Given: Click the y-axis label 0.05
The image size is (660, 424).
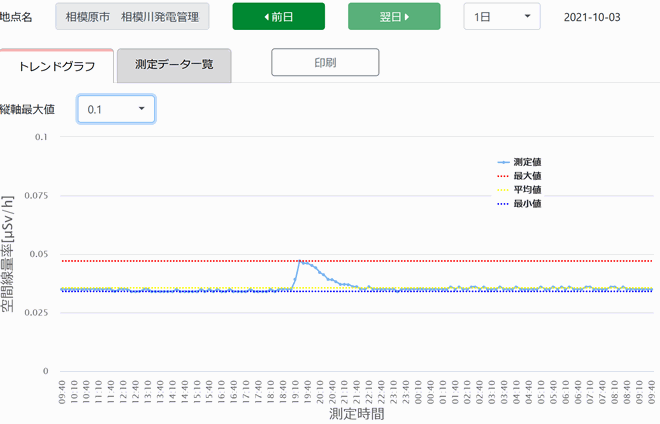Looking at the screenshot, I should (39, 254).
